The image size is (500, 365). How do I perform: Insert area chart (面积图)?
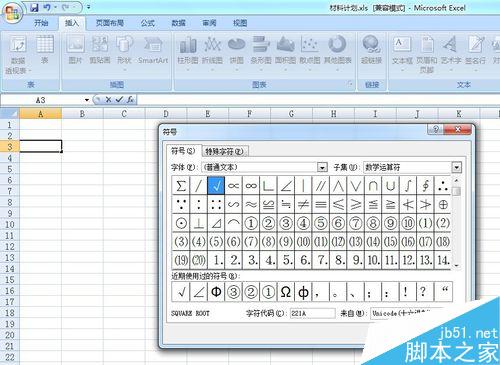[285, 52]
